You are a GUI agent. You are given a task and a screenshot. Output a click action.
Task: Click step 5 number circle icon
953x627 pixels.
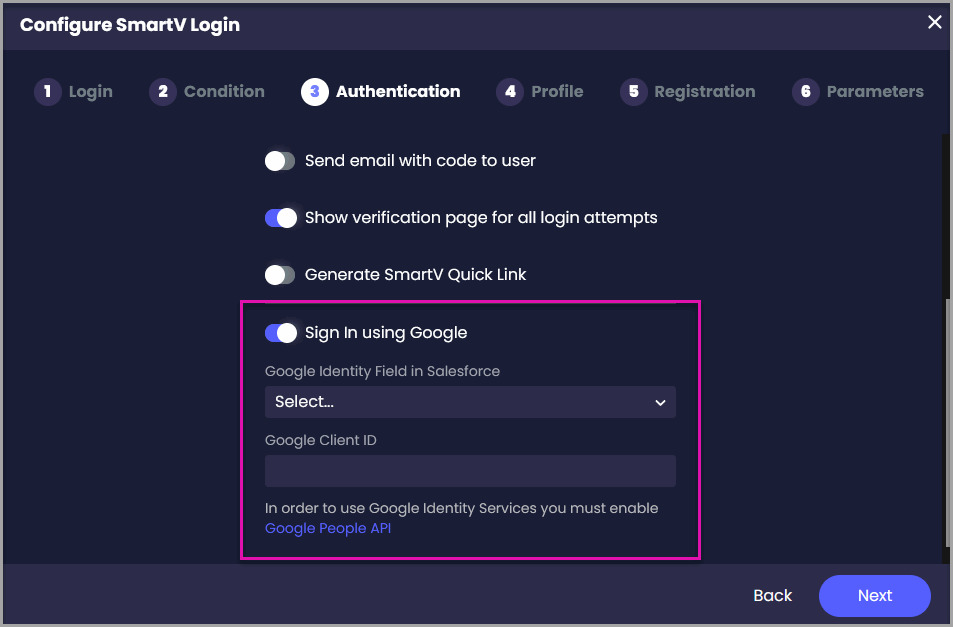[x=633, y=92]
